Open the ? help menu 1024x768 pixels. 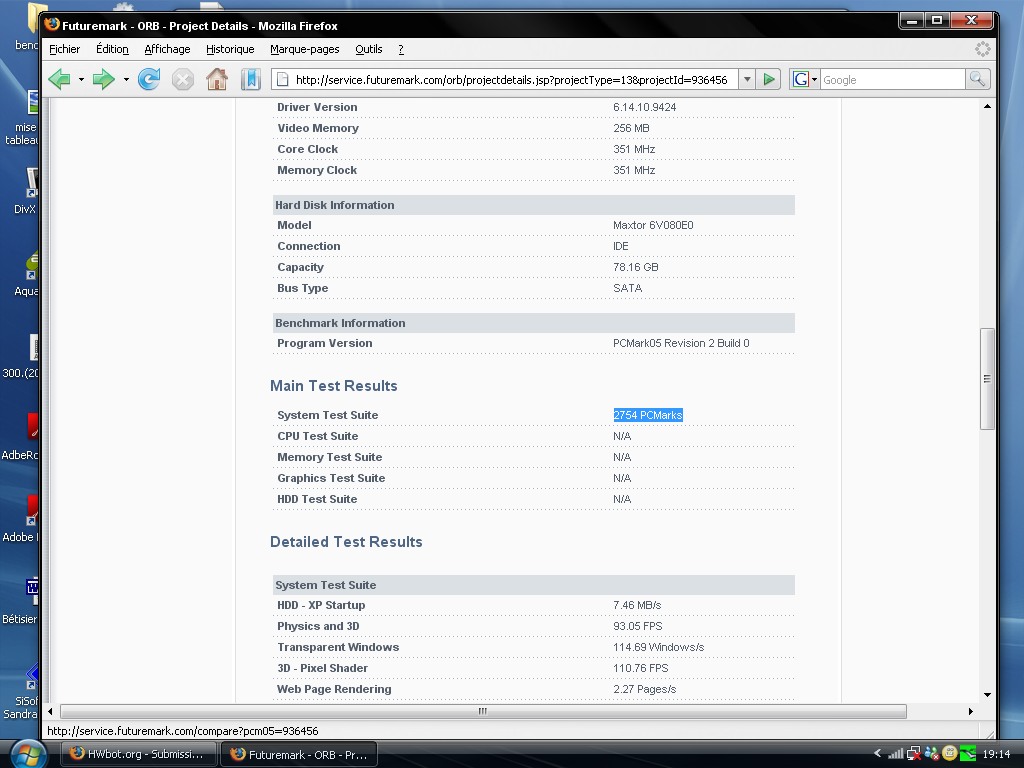401,49
